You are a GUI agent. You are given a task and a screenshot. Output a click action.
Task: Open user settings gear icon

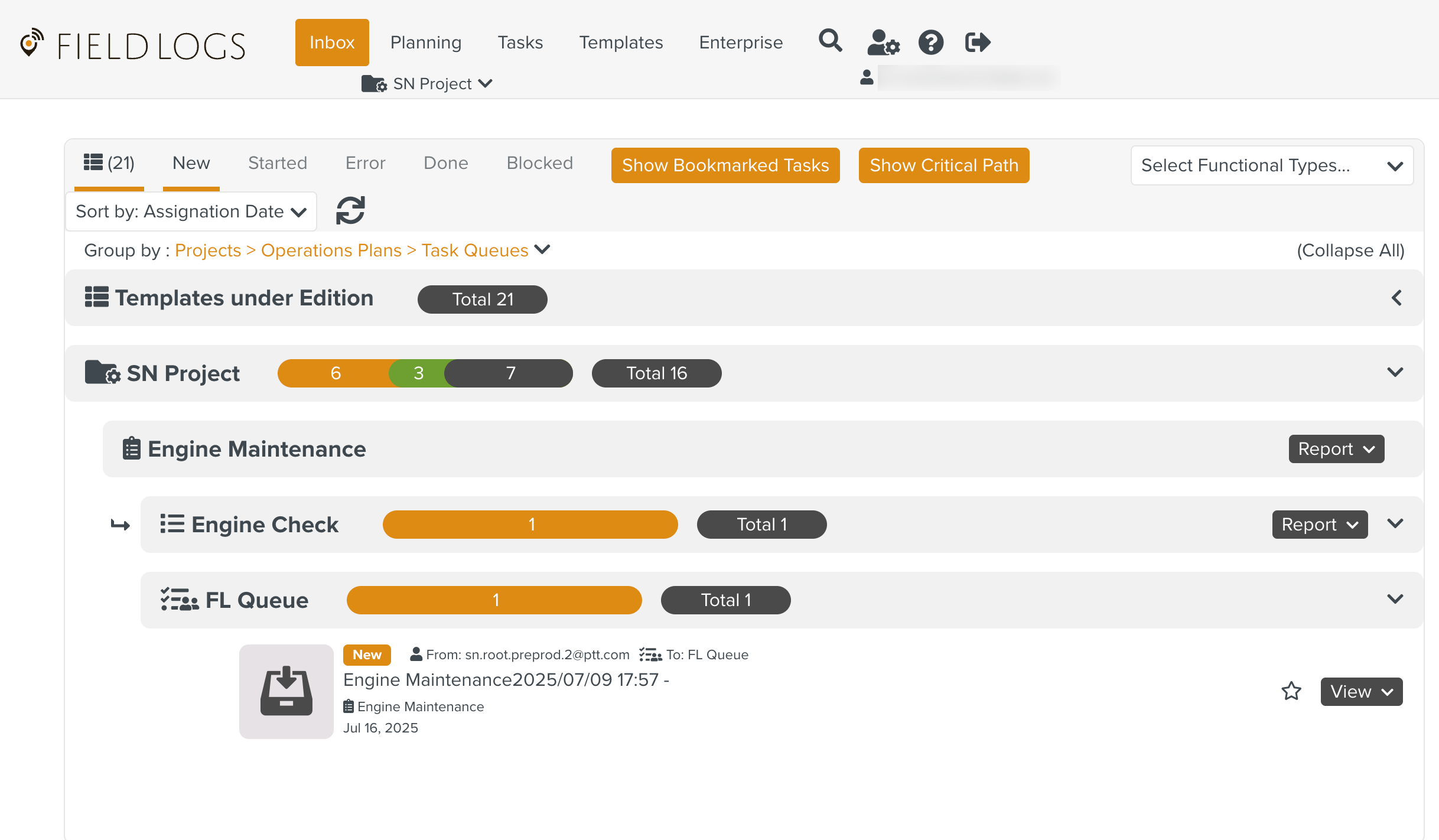click(883, 43)
